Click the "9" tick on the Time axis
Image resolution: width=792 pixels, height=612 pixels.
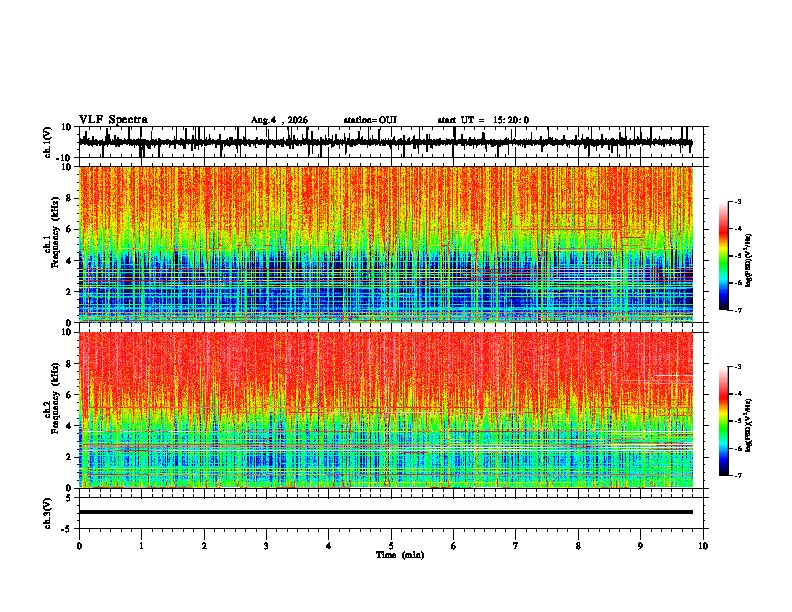point(640,546)
